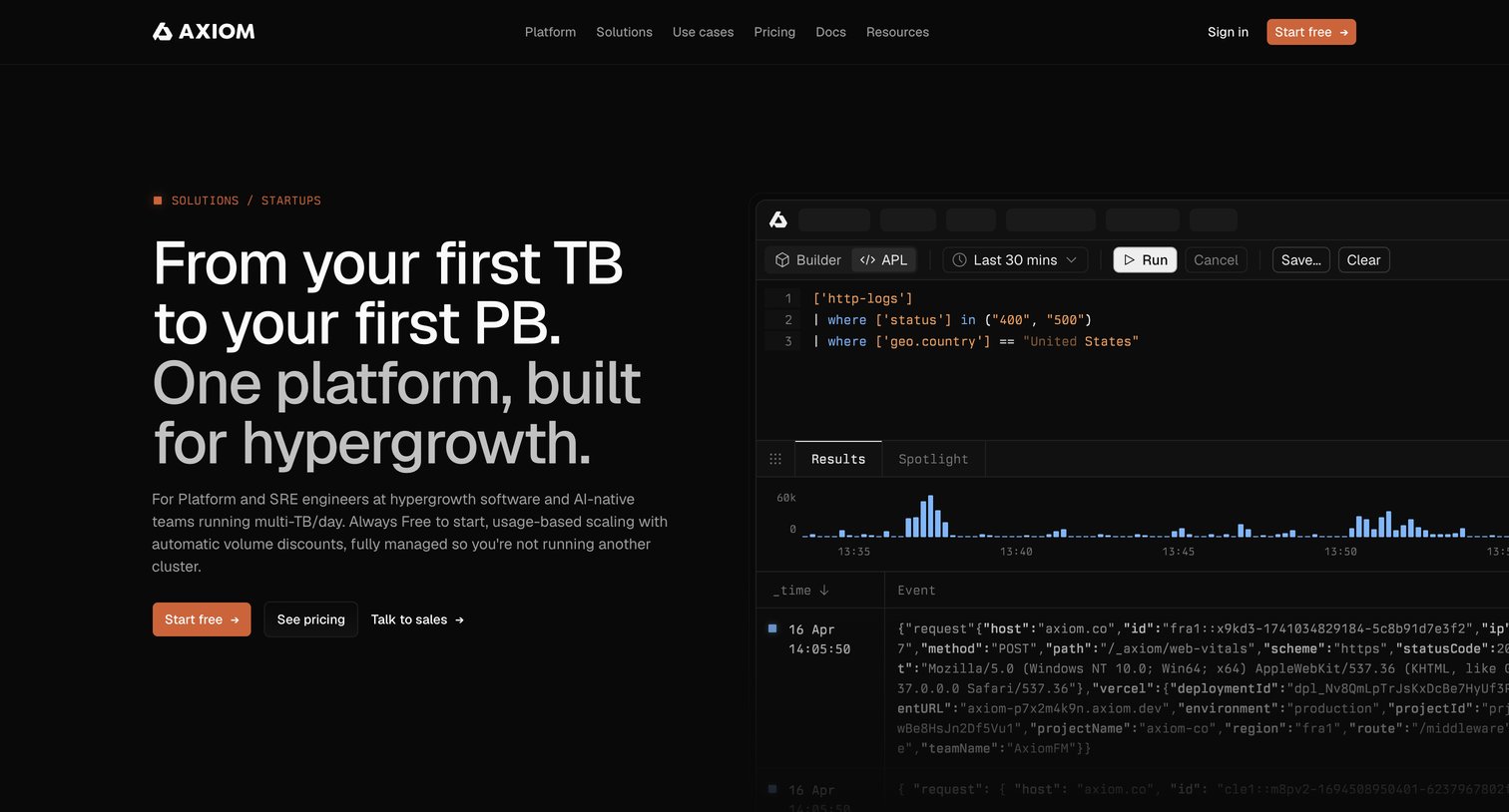The image size is (1509, 812).
Task: Click the hero Start free button
Action: pyautogui.click(x=202, y=619)
